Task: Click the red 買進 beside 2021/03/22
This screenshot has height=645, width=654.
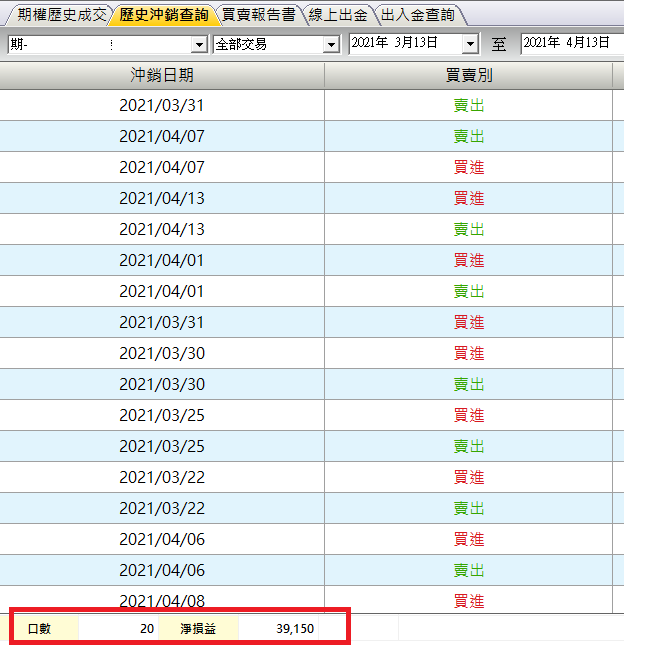Action: click(x=469, y=477)
